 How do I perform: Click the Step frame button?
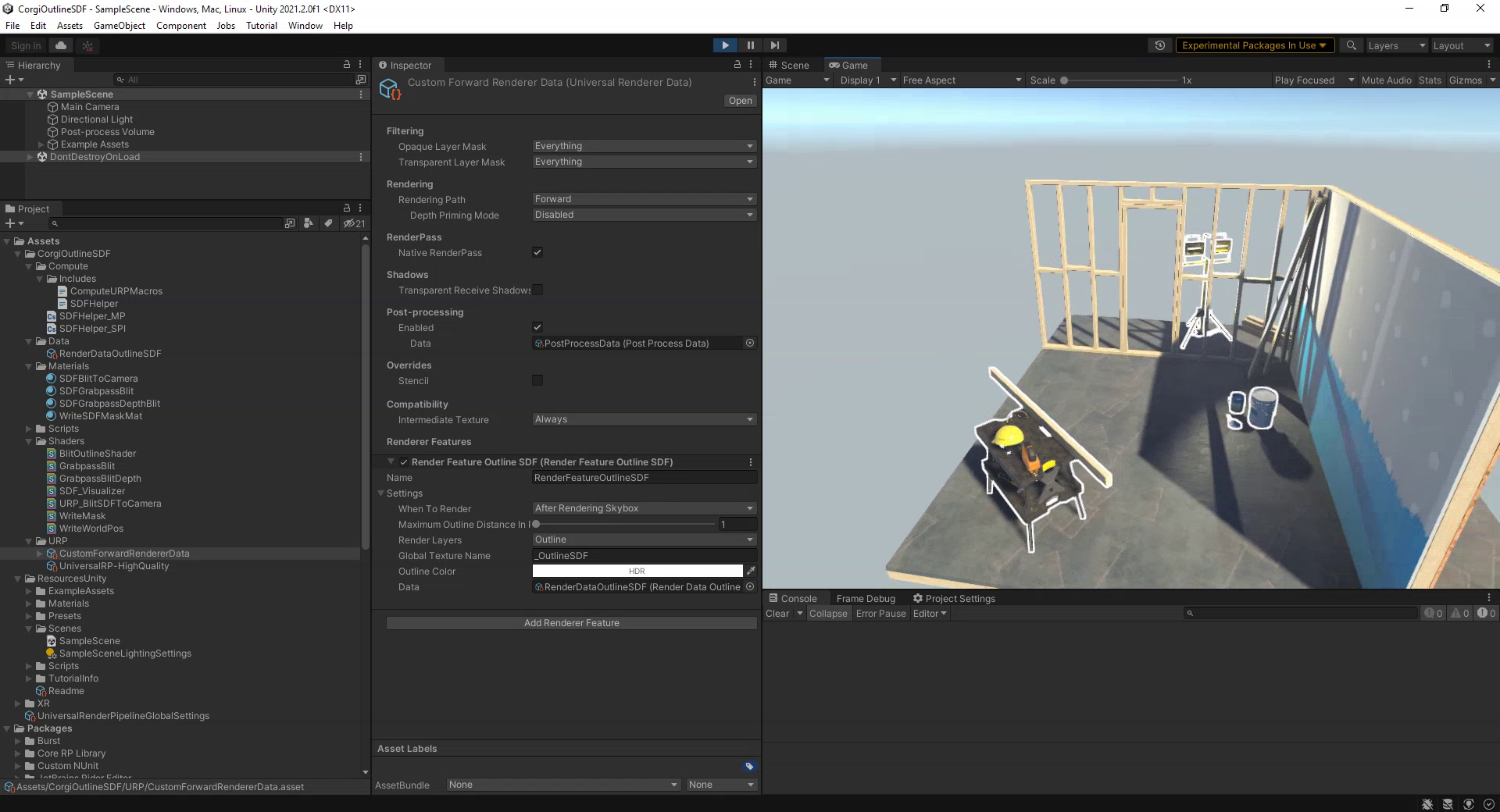point(774,45)
